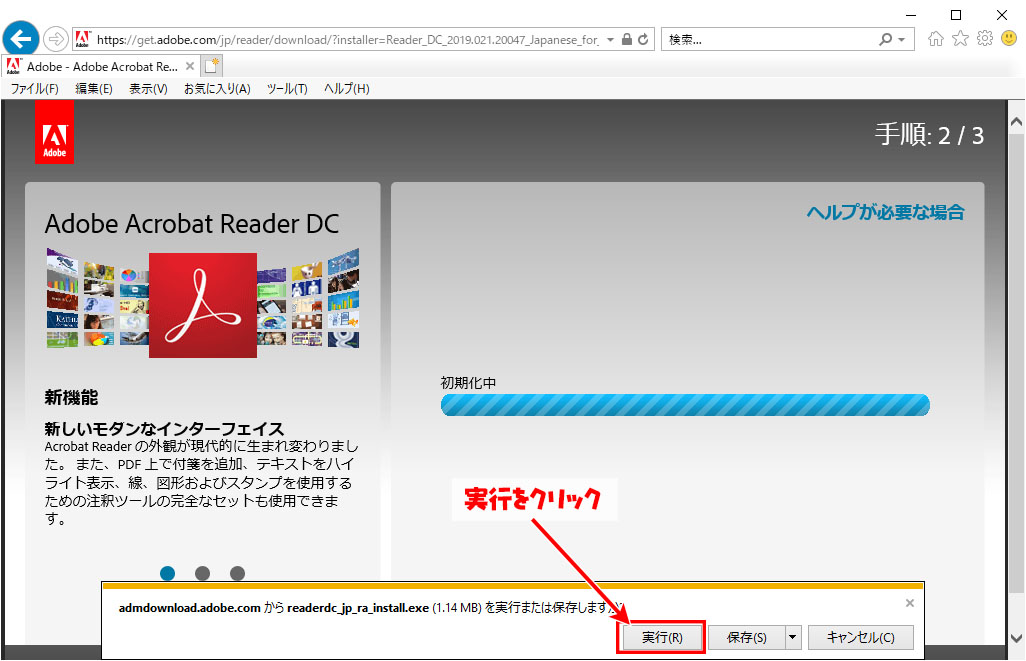Click the forward navigation arrow
Screen dimensions: 1026x661
point(56,39)
